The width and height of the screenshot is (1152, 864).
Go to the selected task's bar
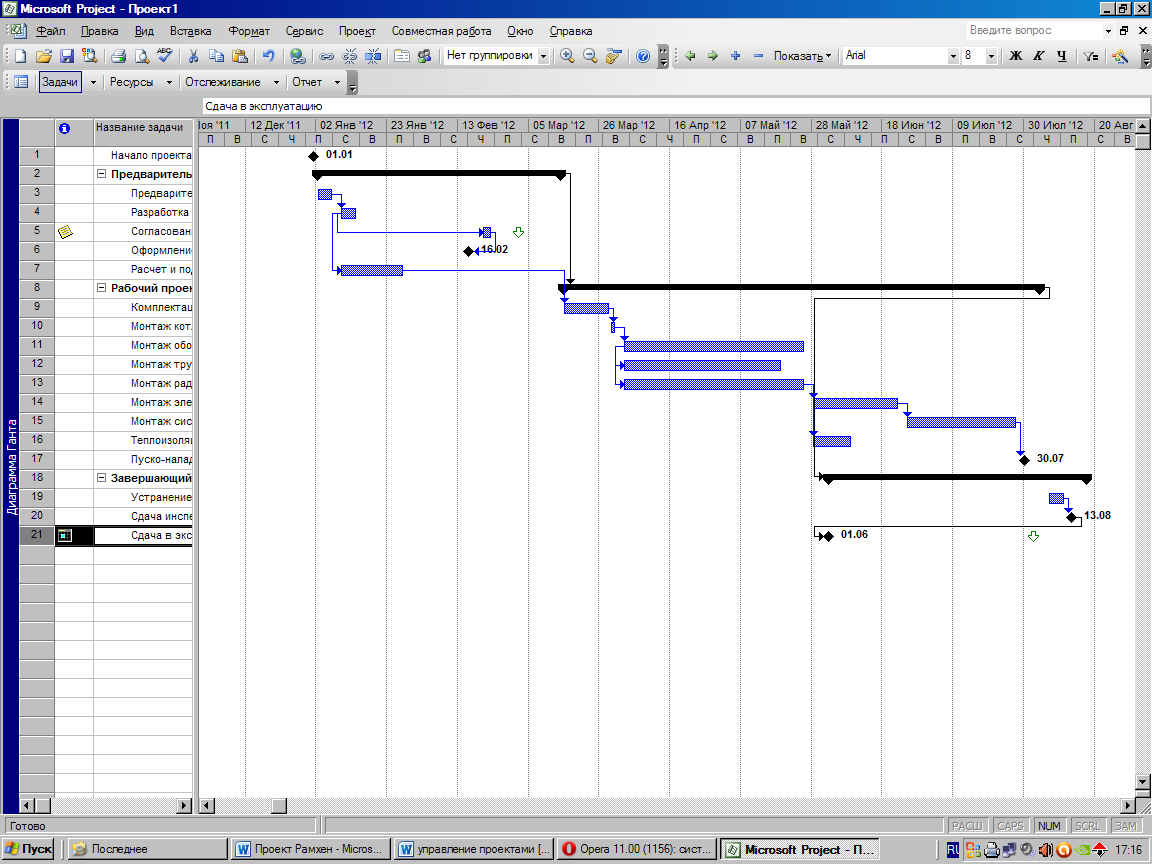click(613, 56)
